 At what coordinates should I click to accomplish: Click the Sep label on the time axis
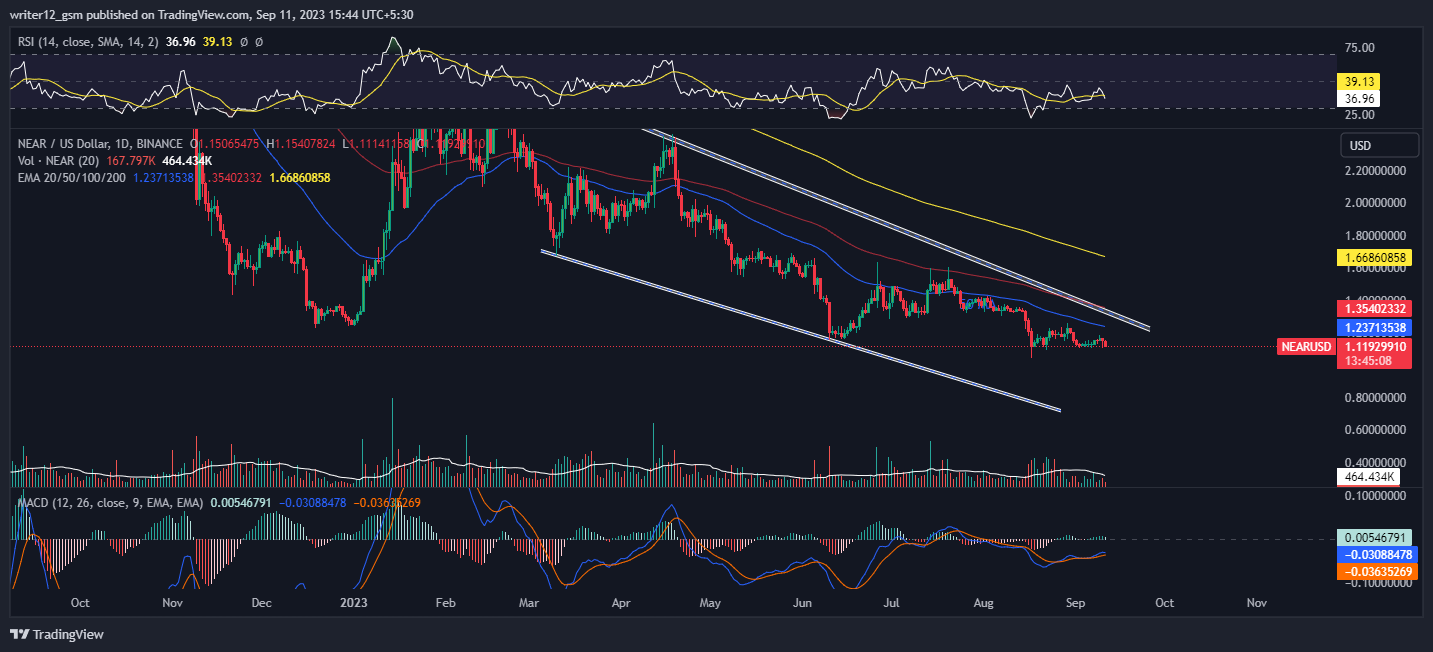1074,603
